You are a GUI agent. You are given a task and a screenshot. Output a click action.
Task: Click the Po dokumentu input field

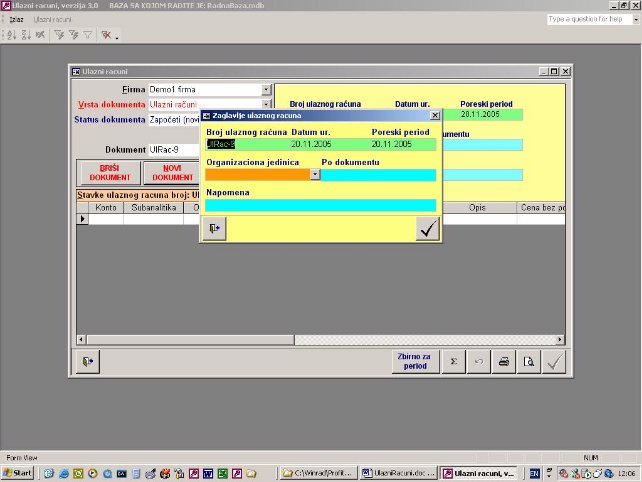coord(379,174)
